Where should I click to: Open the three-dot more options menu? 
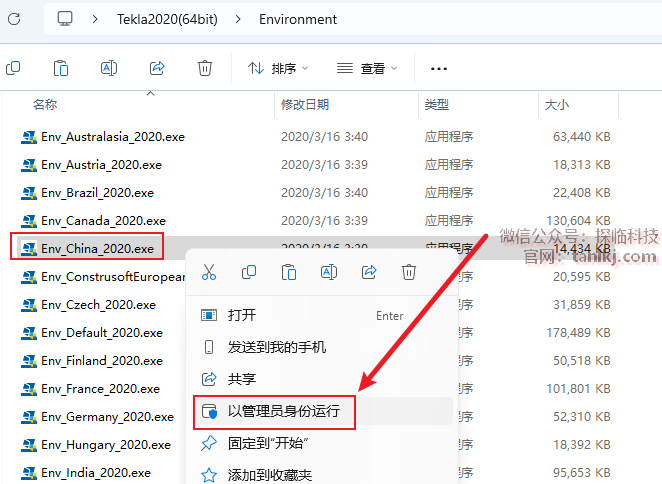click(x=439, y=68)
